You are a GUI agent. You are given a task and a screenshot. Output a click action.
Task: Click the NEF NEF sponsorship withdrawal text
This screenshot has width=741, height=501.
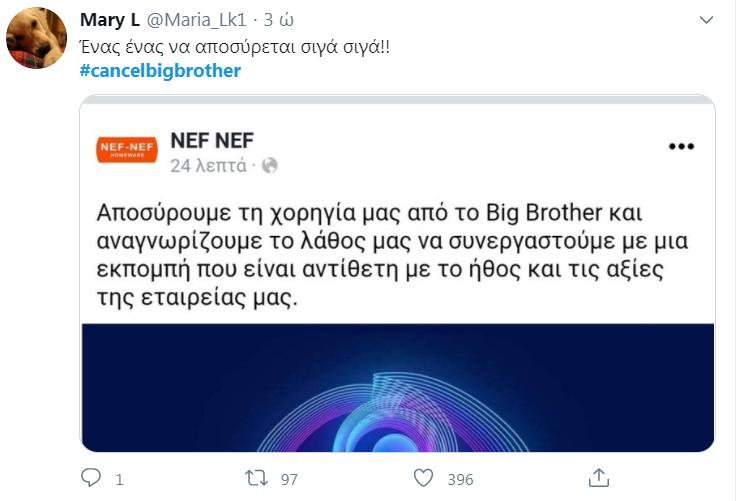pos(395,256)
